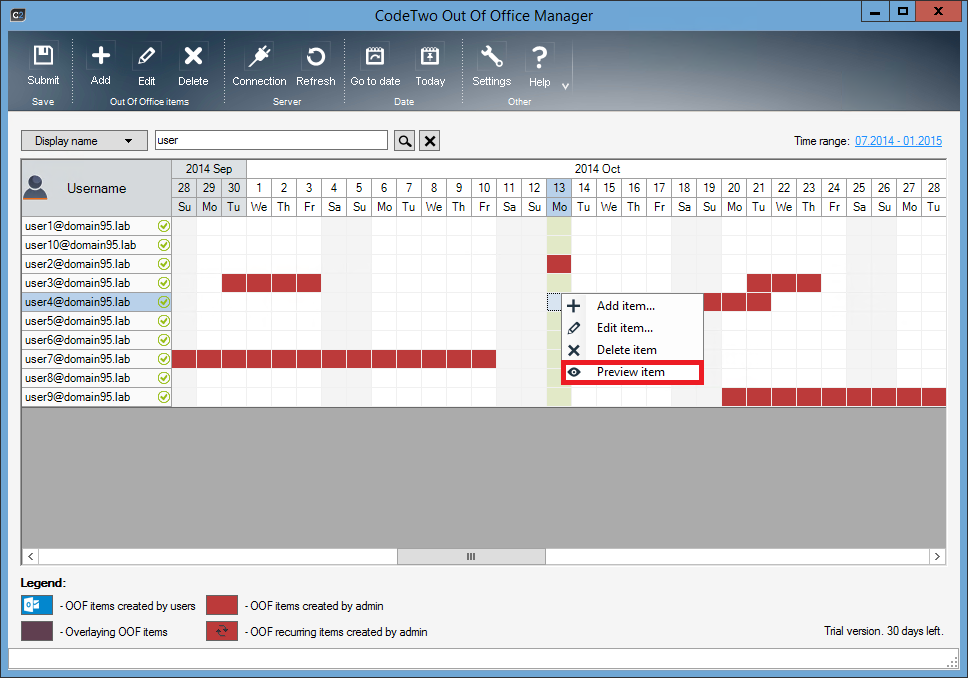The width and height of the screenshot is (968, 678).
Task: Expand the toolbar overflow chevron
Action: (x=565, y=86)
